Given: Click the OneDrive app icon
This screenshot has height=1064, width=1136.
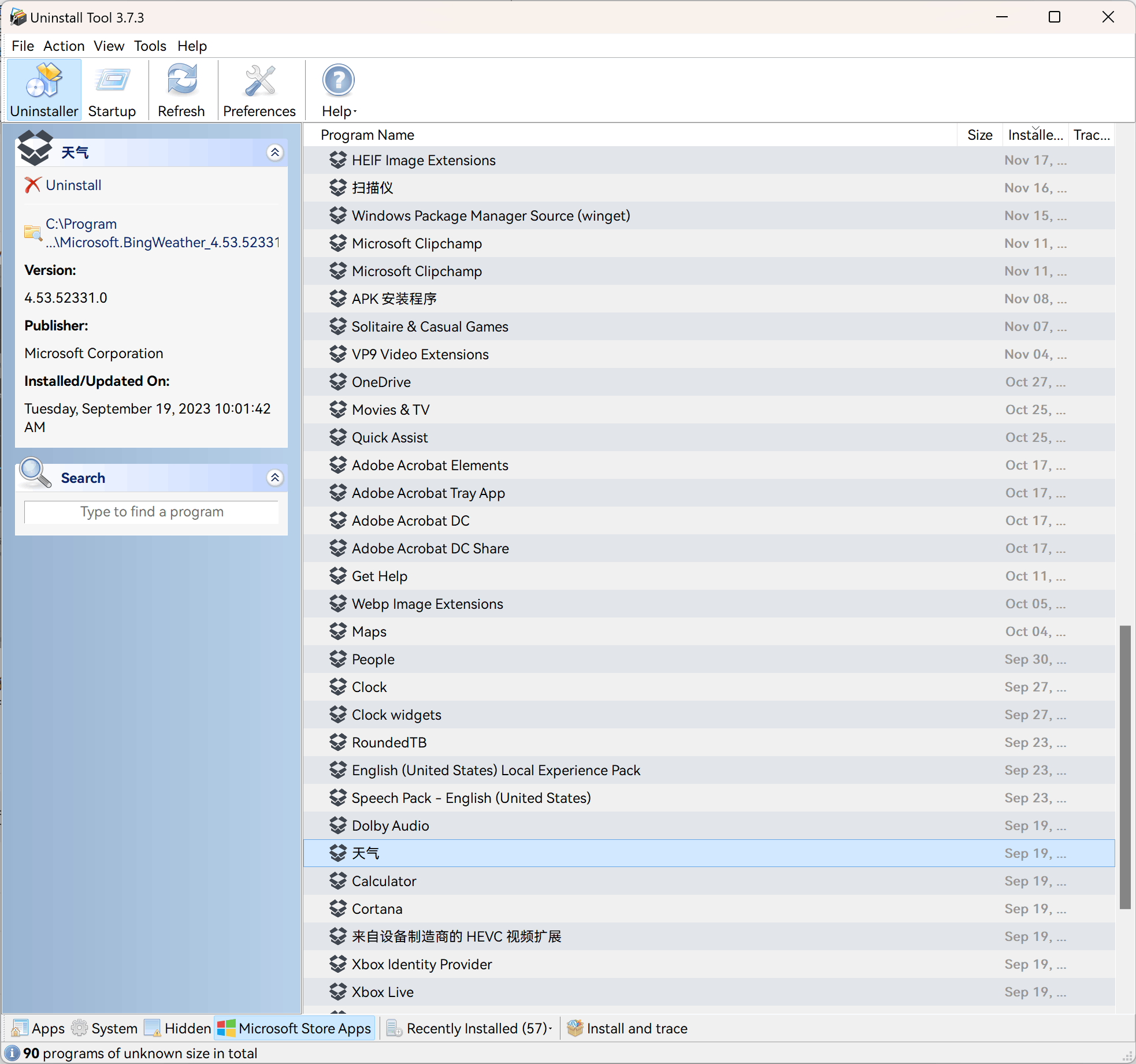Looking at the screenshot, I should (x=338, y=382).
